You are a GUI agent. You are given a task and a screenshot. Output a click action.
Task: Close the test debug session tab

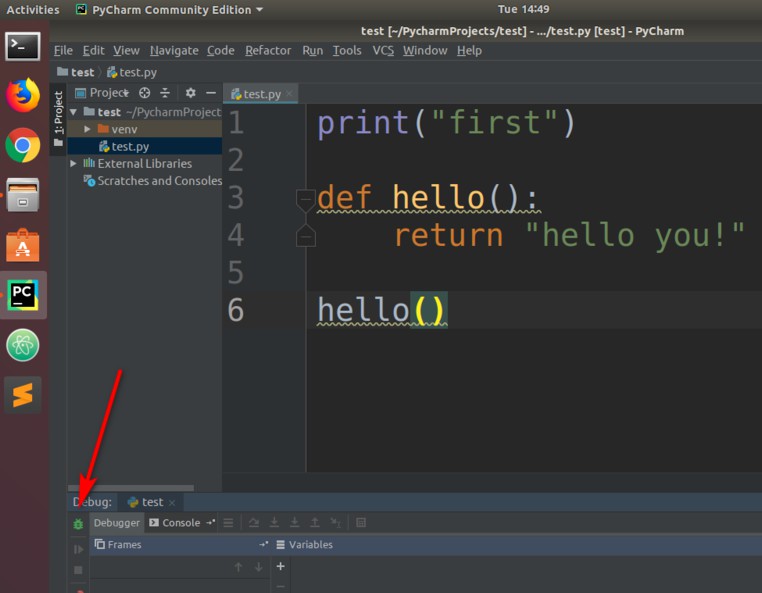coord(172,503)
